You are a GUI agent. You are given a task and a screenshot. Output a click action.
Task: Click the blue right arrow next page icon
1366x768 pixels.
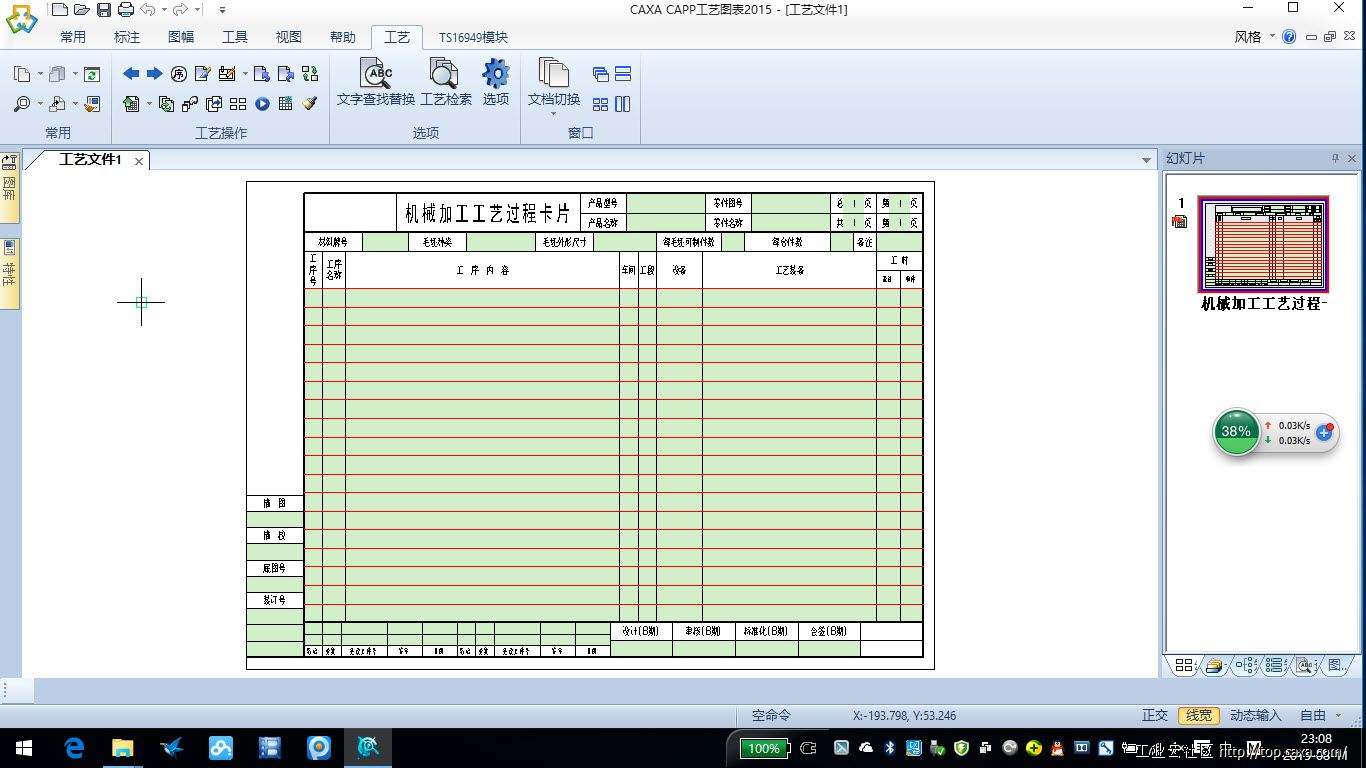[154, 74]
